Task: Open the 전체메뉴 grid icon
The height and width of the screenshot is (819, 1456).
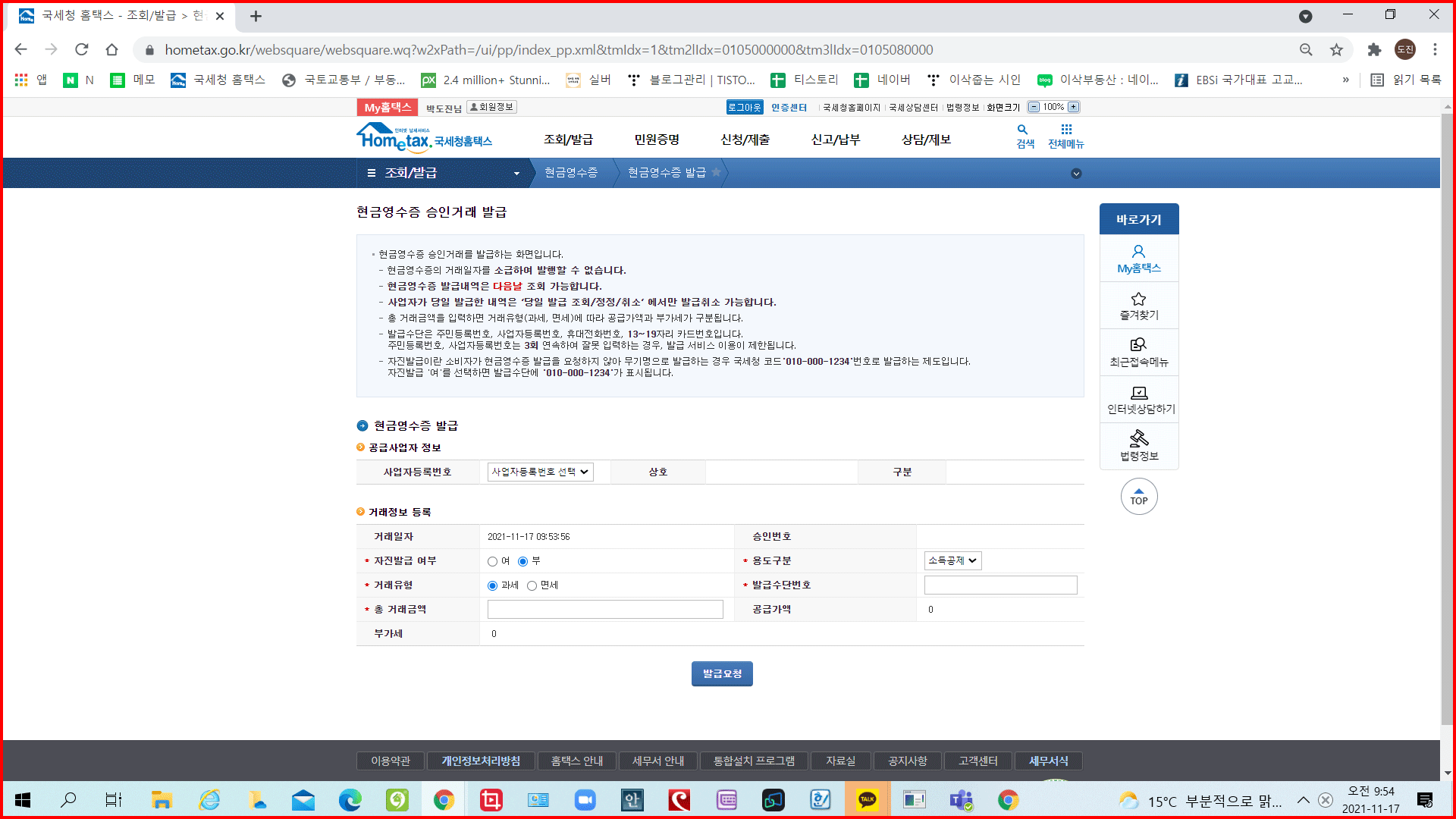Action: (1066, 130)
